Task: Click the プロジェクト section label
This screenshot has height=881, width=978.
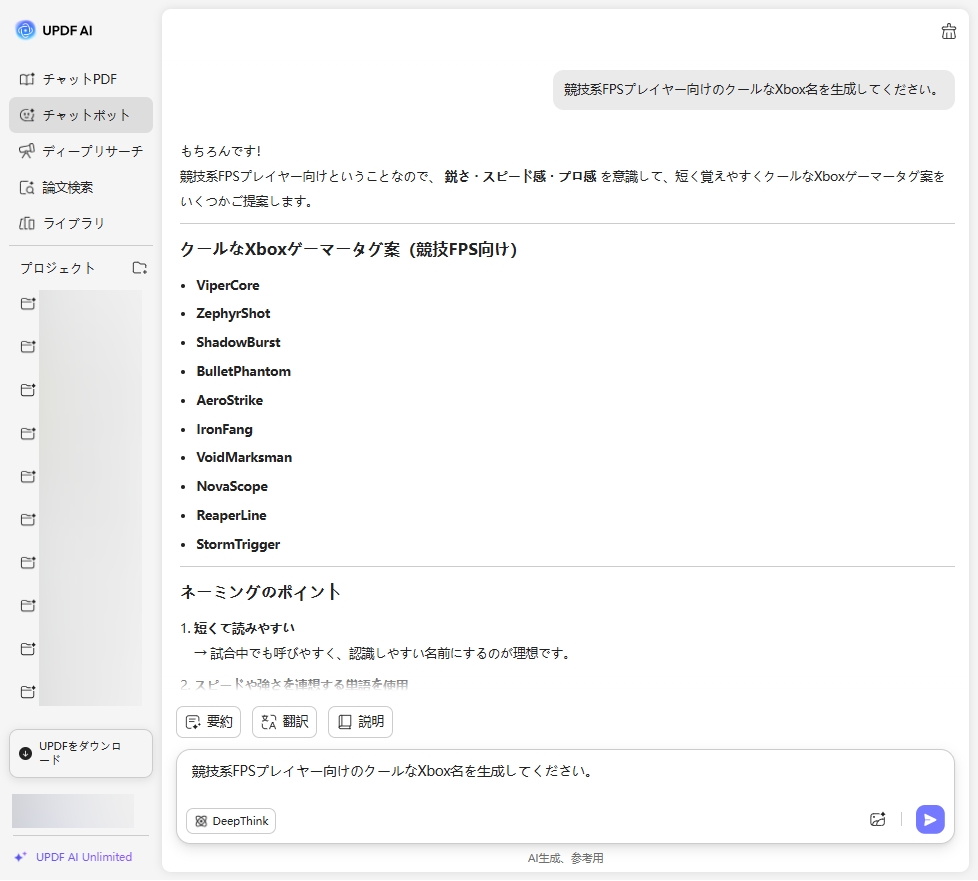Action: pyautogui.click(x=57, y=268)
